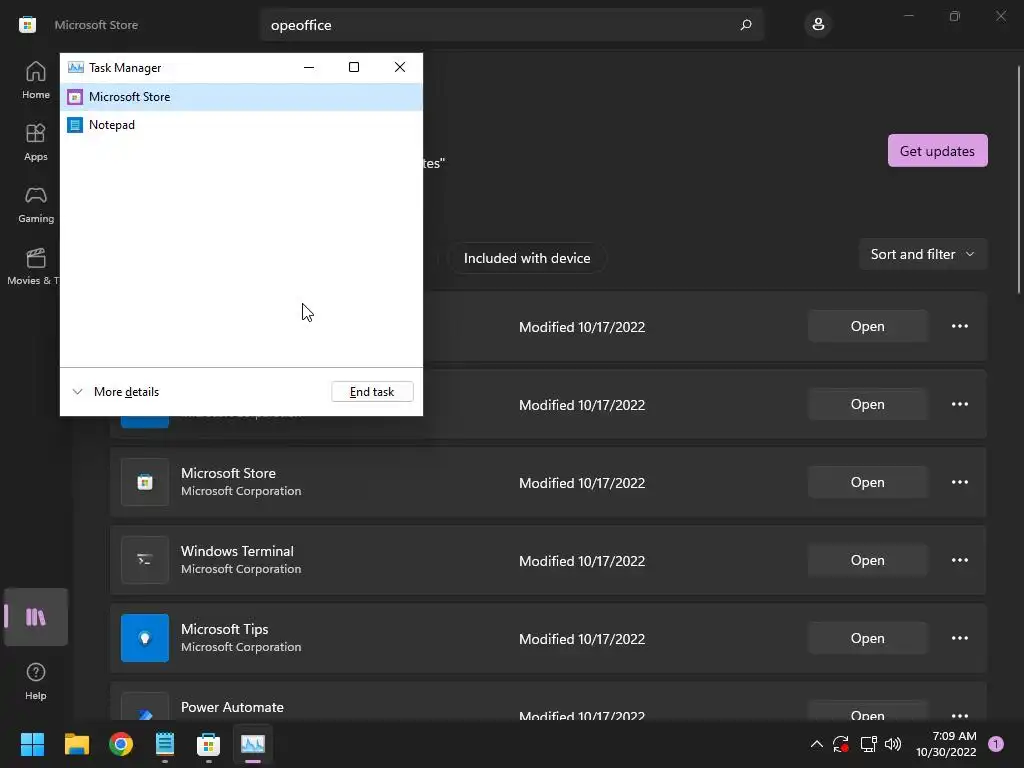Click the Power Automate app name

click(232, 707)
